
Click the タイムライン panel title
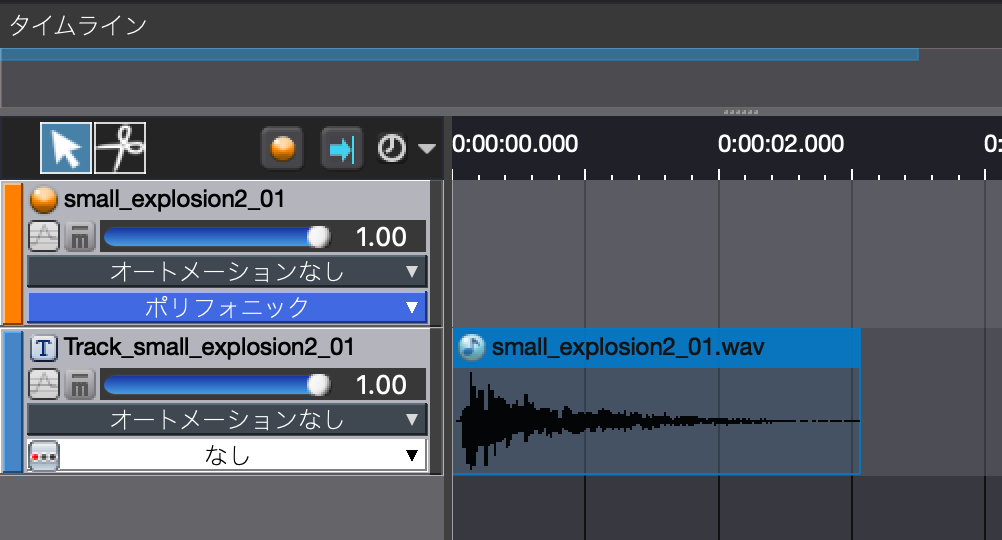coord(79,26)
